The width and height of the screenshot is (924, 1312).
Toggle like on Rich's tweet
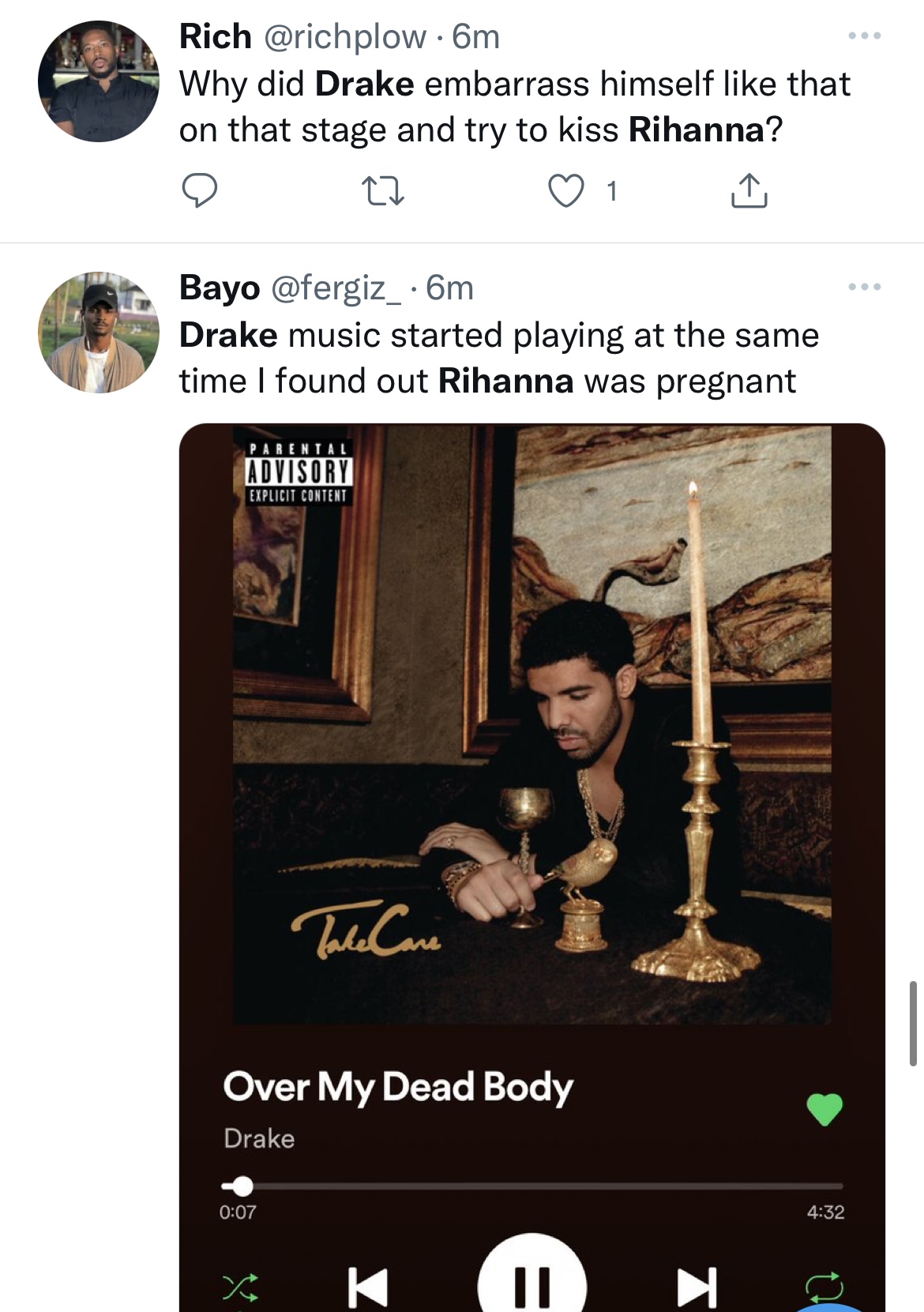click(567, 191)
